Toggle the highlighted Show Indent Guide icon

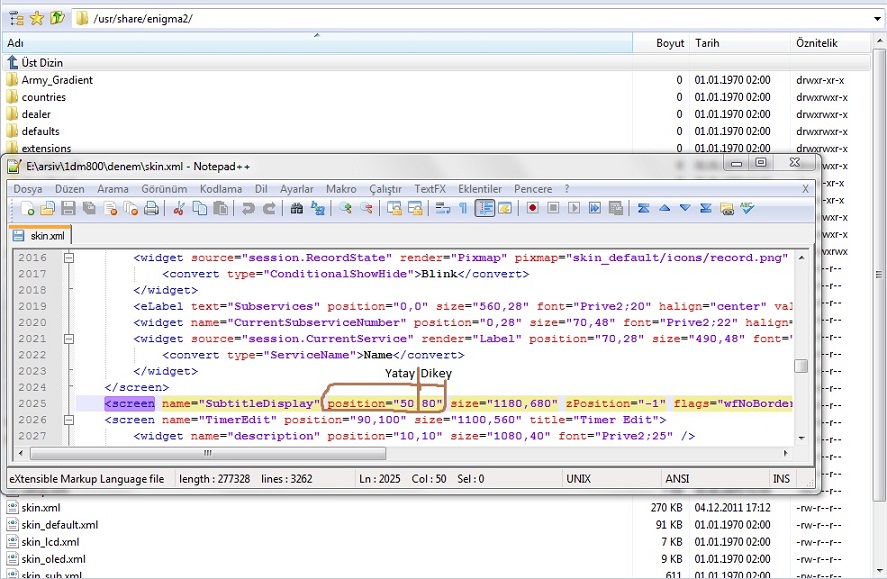[x=484, y=209]
